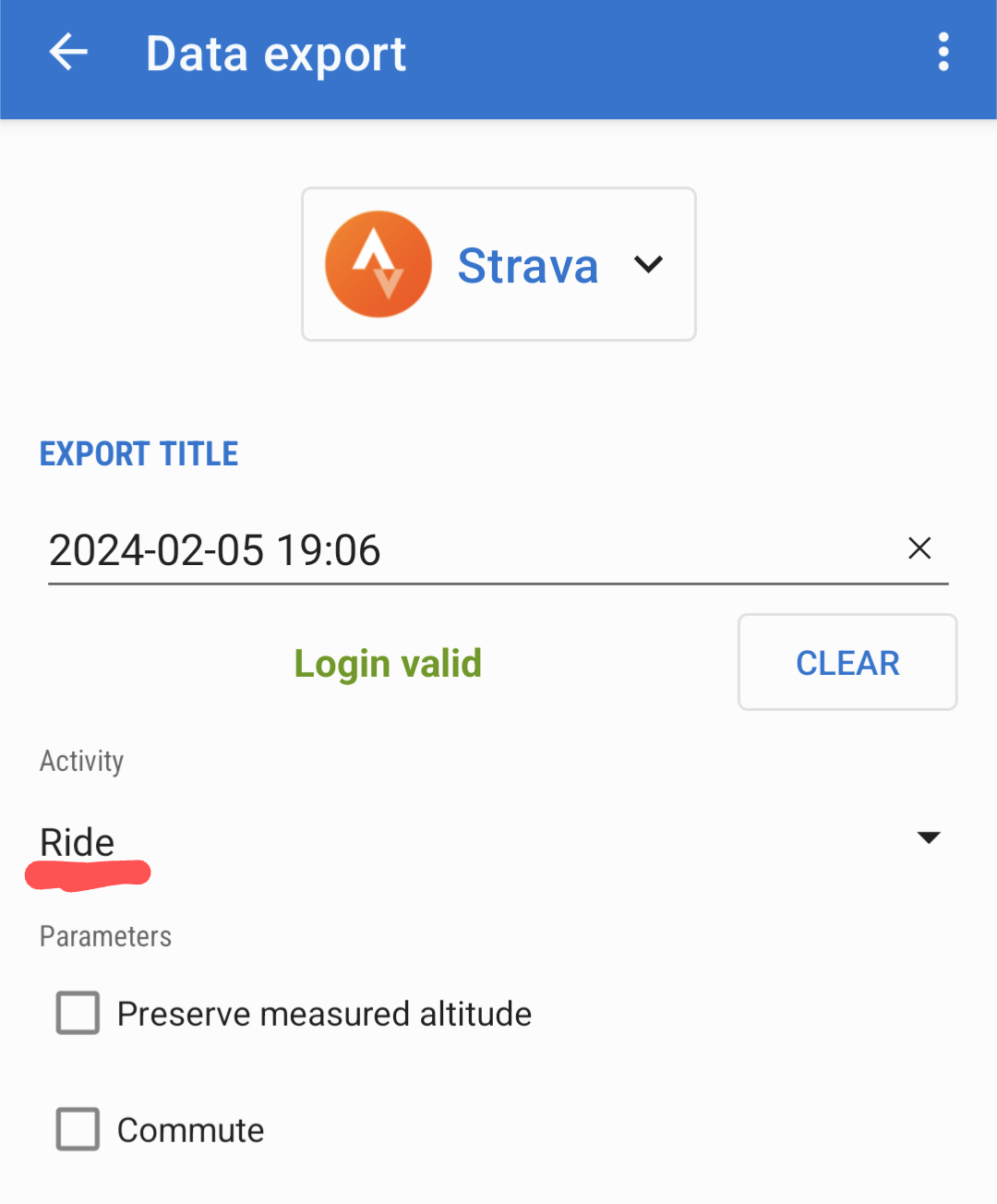Select the Ride activity value
Viewport: 997px width, 1204px height.
click(78, 842)
